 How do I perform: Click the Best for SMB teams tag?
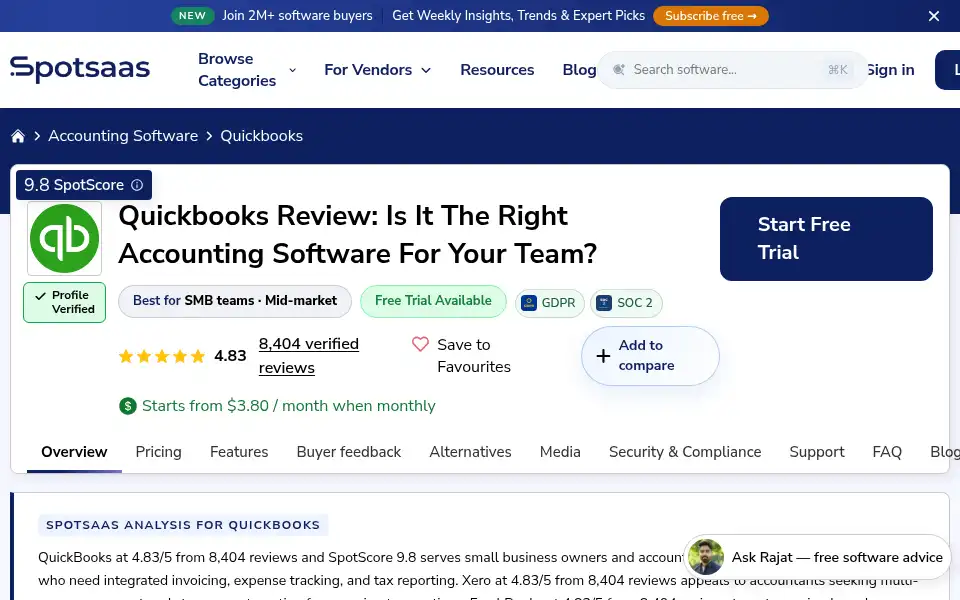(235, 301)
